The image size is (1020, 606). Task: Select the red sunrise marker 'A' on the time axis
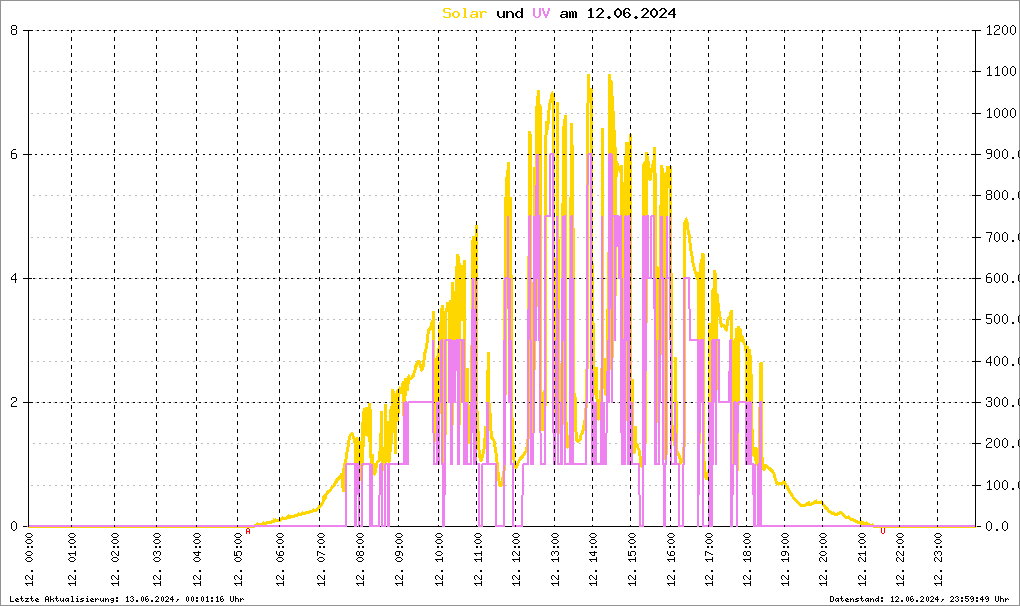[x=248, y=531]
